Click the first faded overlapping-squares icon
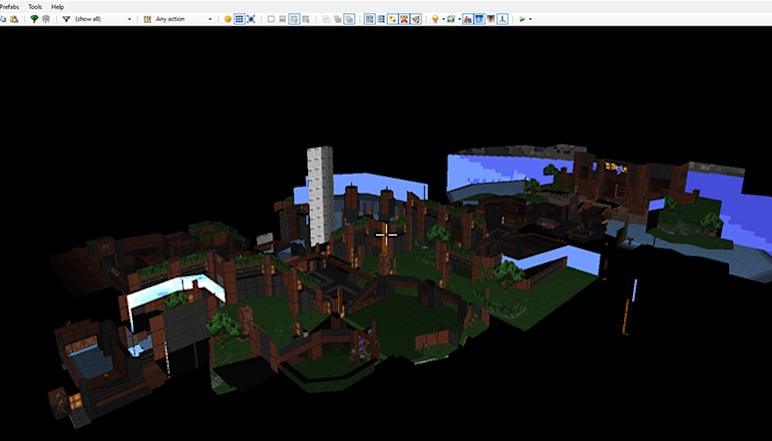The height and width of the screenshot is (441, 772). (x=325, y=19)
